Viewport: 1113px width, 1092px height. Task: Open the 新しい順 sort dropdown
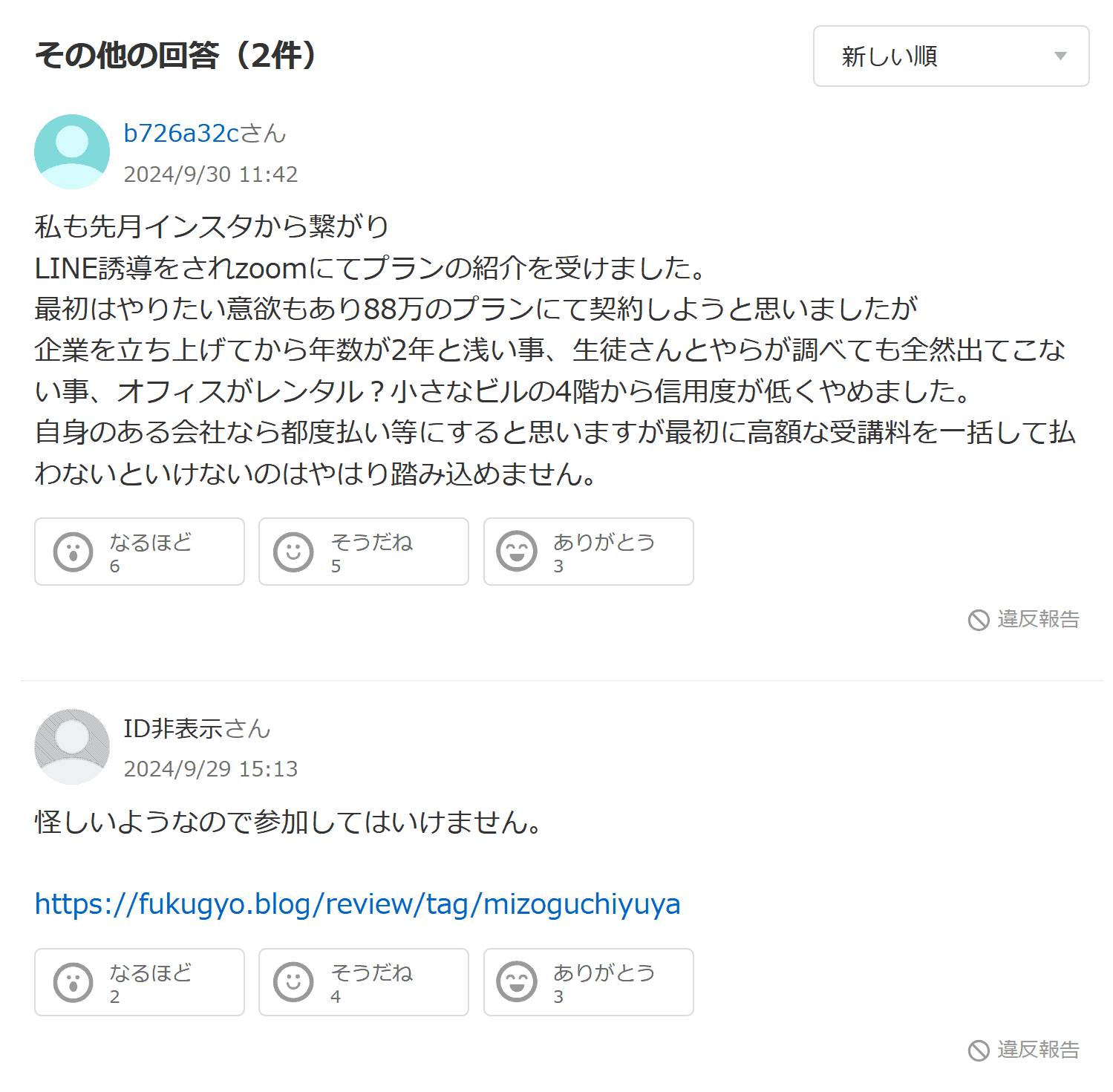click(x=950, y=56)
